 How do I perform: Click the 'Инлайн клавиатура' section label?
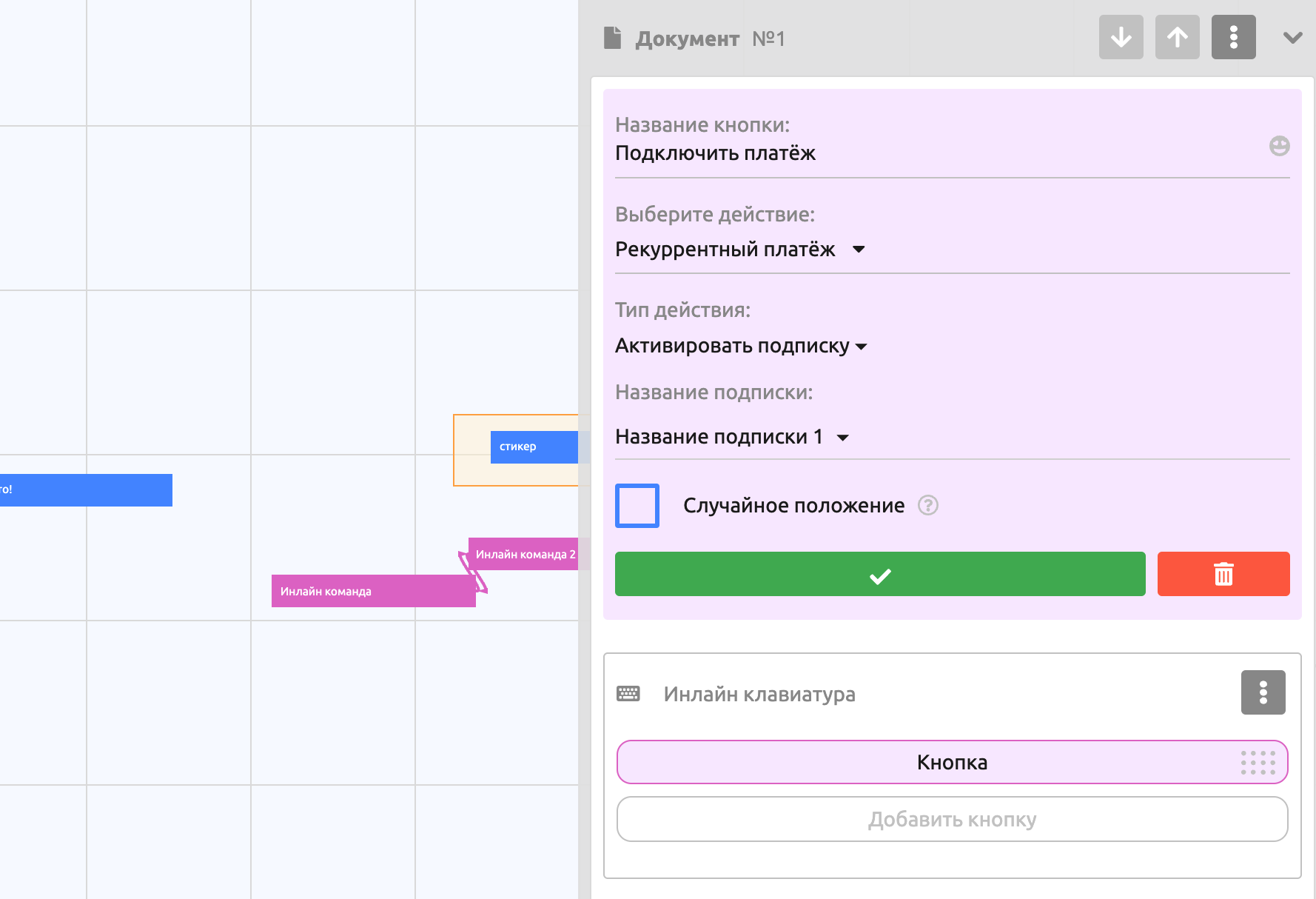(x=759, y=694)
